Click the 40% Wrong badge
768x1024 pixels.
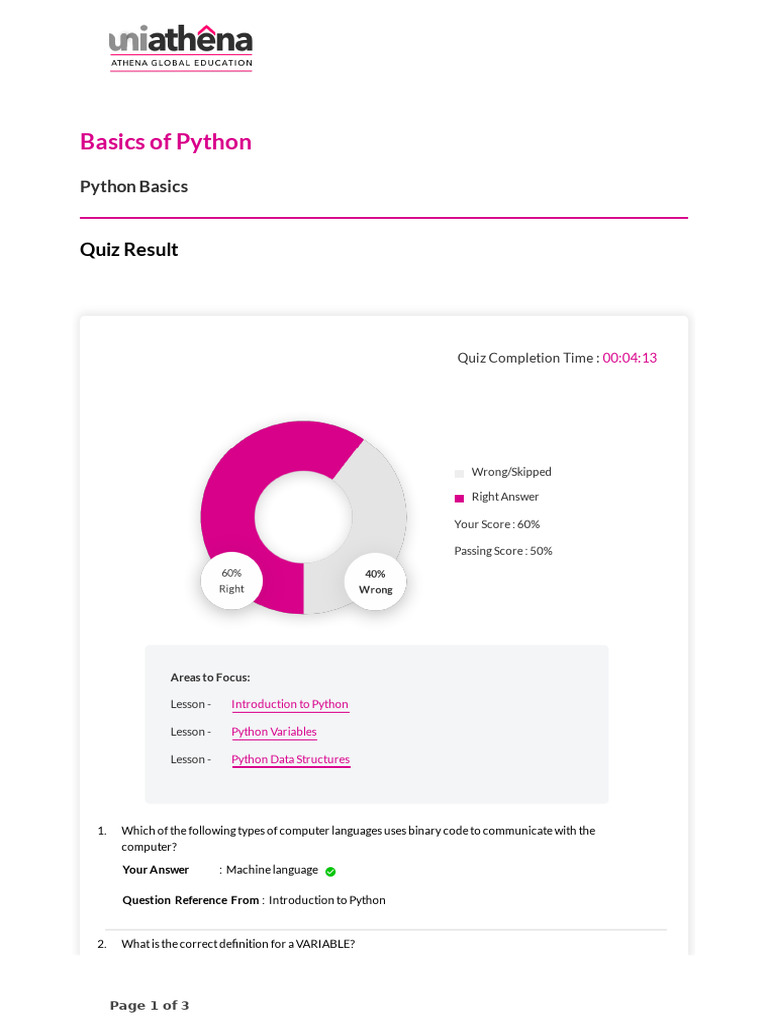(375, 582)
